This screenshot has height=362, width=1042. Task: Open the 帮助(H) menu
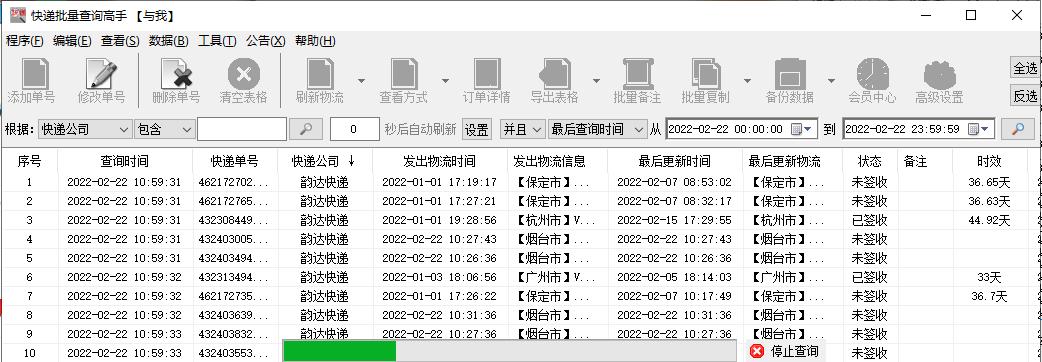tap(315, 41)
